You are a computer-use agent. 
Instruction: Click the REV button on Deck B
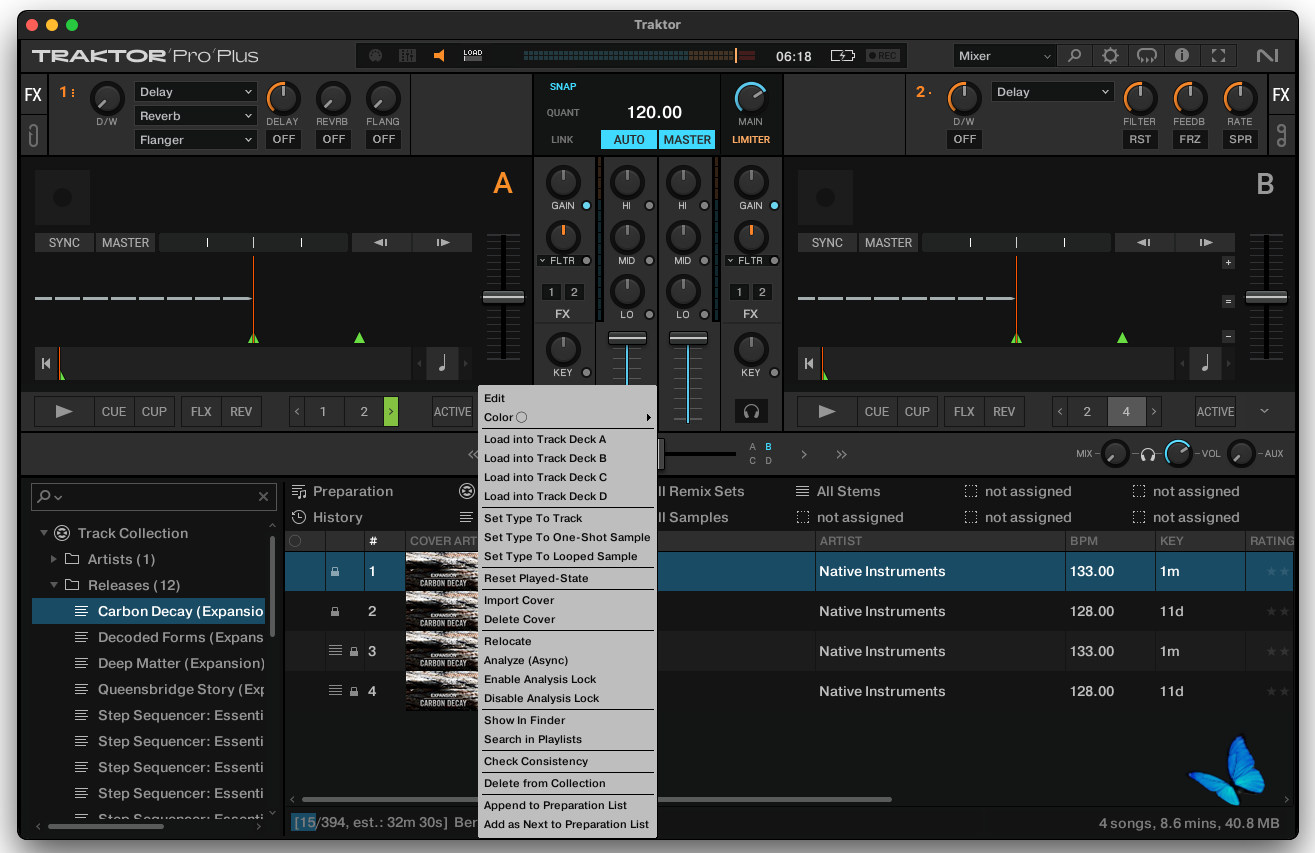click(1004, 411)
